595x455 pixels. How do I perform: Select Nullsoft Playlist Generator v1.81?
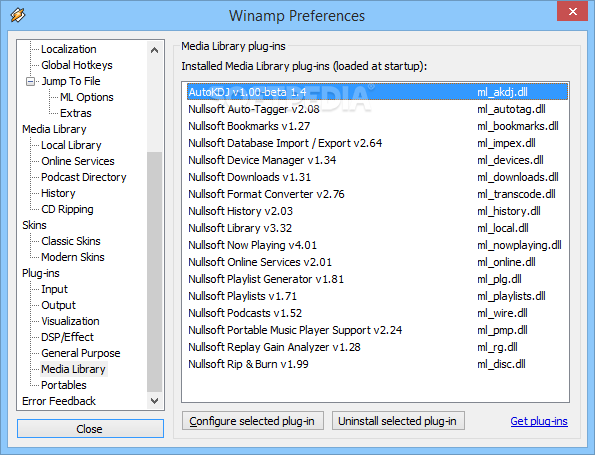point(378,279)
